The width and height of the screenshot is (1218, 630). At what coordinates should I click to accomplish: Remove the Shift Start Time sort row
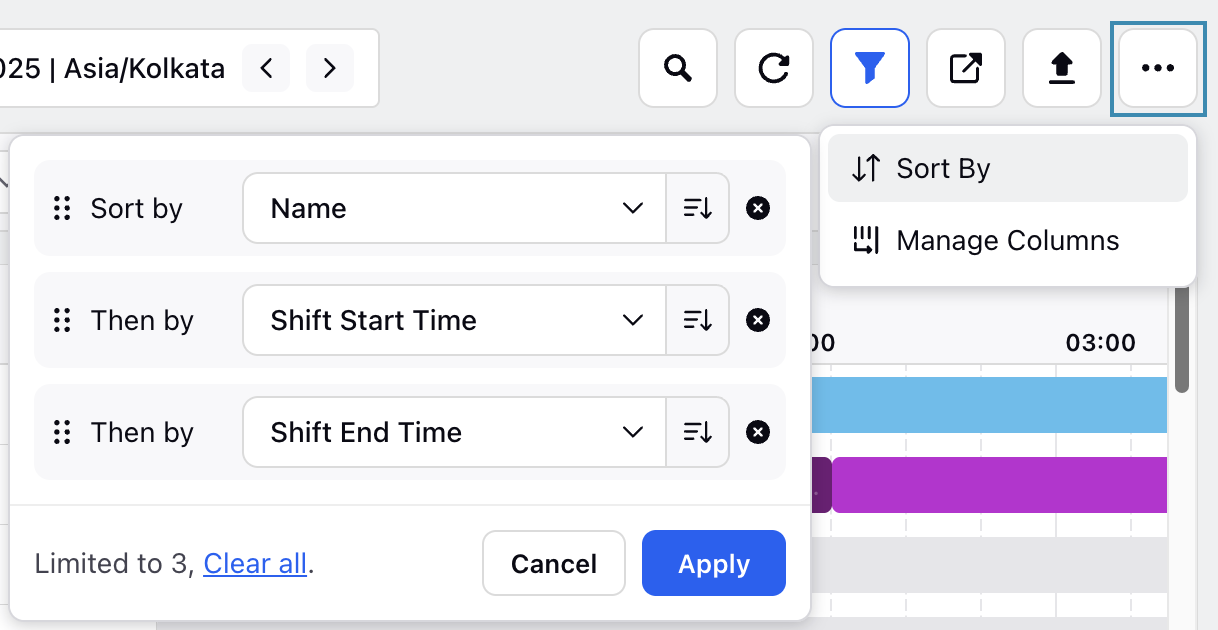click(x=758, y=320)
